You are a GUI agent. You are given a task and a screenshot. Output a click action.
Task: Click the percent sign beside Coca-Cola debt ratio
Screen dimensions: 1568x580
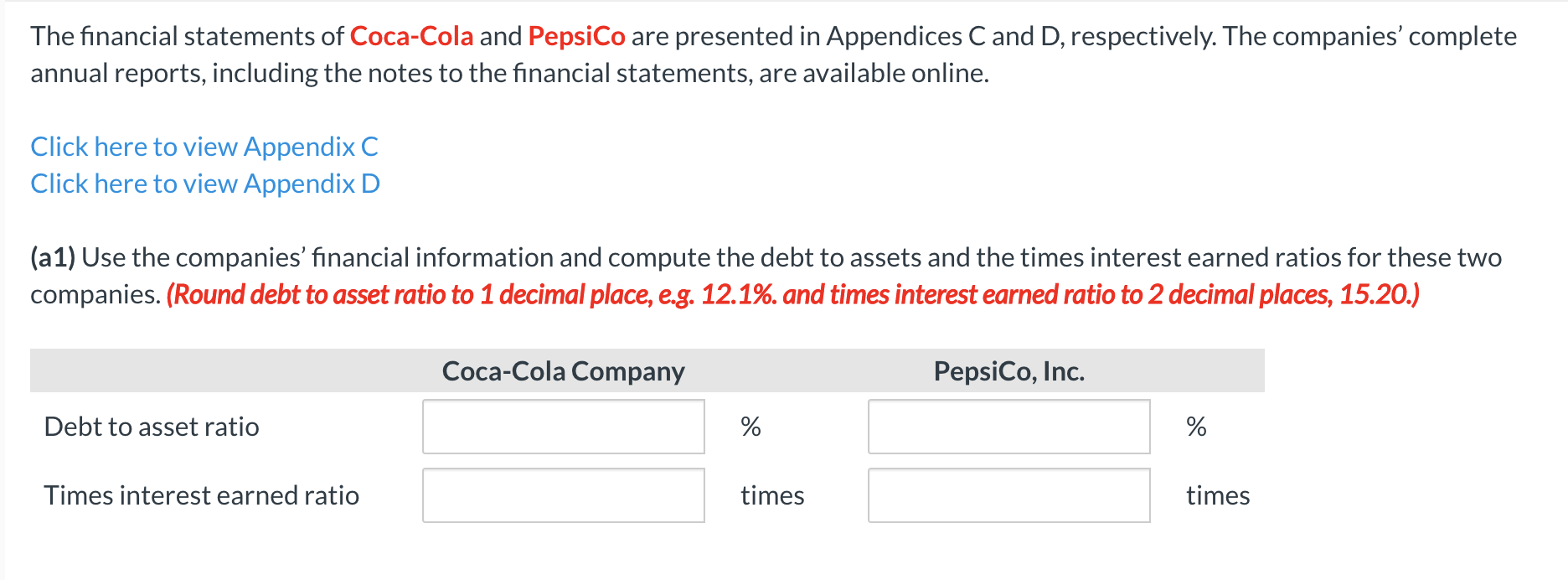point(750,427)
